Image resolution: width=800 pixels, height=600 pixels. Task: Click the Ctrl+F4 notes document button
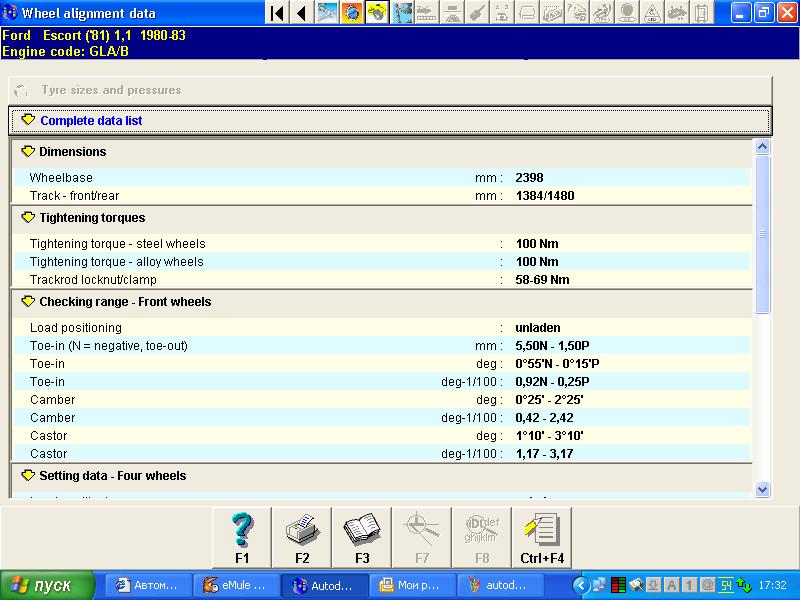pyautogui.click(x=542, y=537)
